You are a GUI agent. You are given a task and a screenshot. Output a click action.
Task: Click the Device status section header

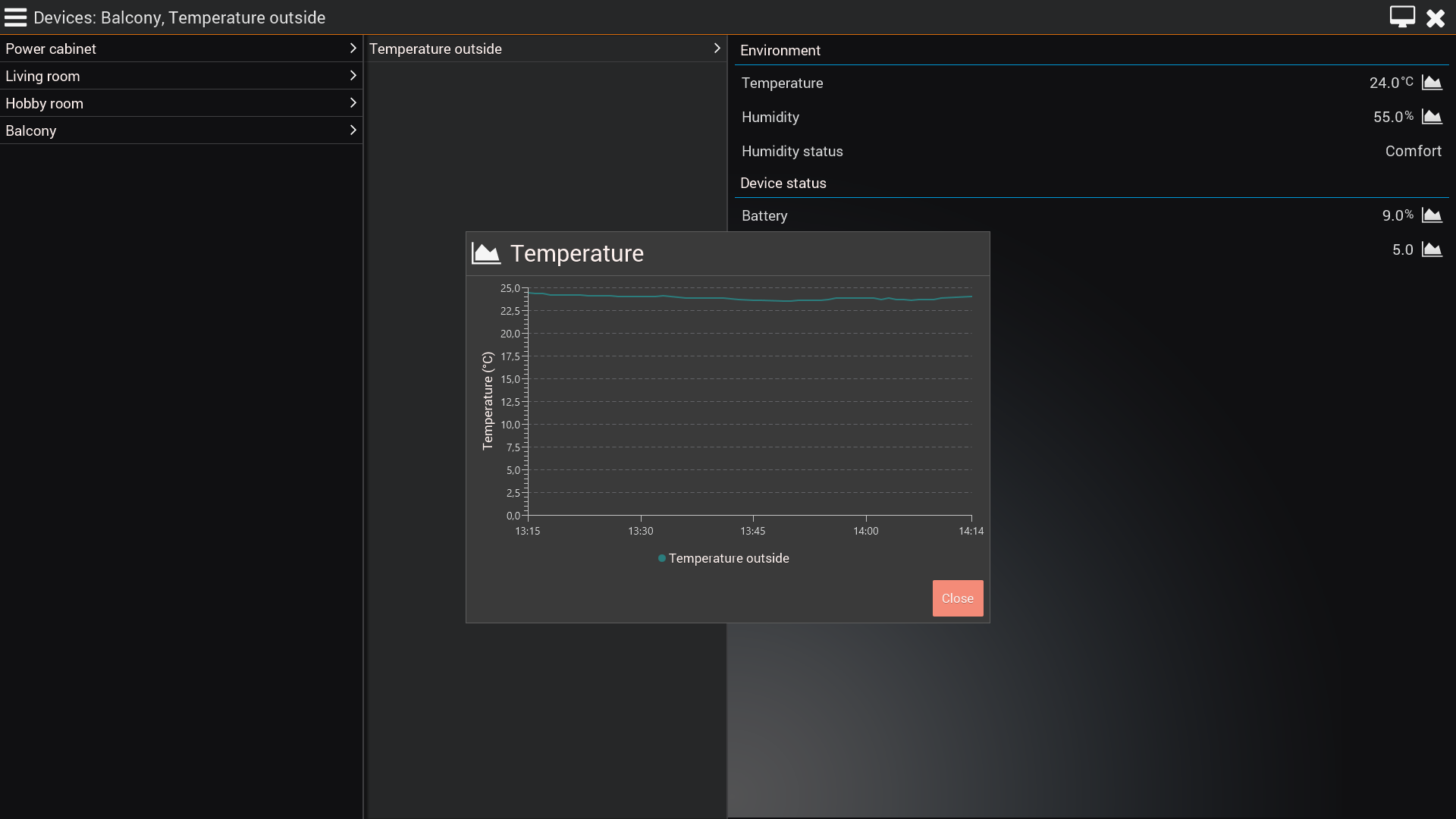(x=783, y=183)
